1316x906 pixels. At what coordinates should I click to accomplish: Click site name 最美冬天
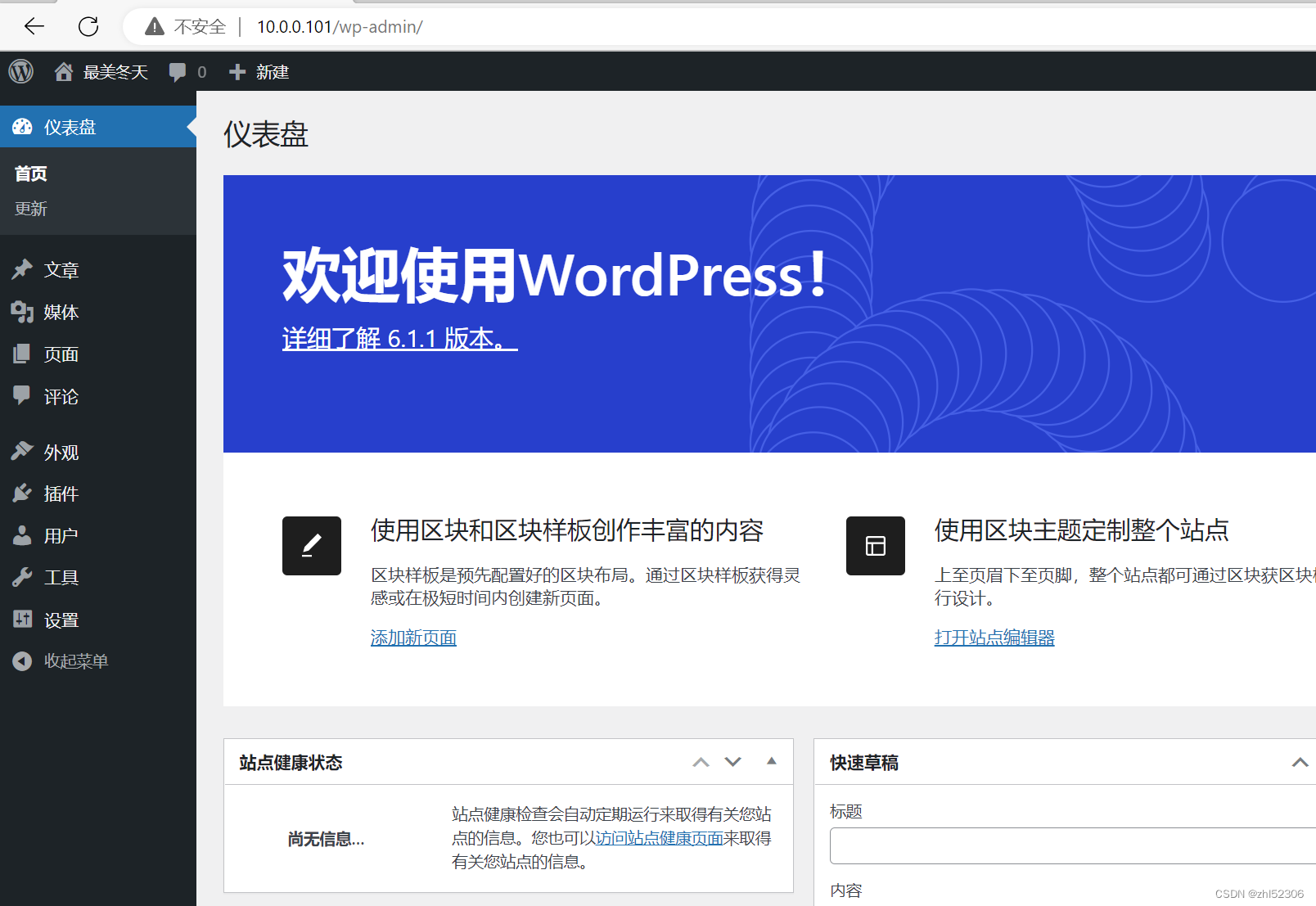[115, 72]
